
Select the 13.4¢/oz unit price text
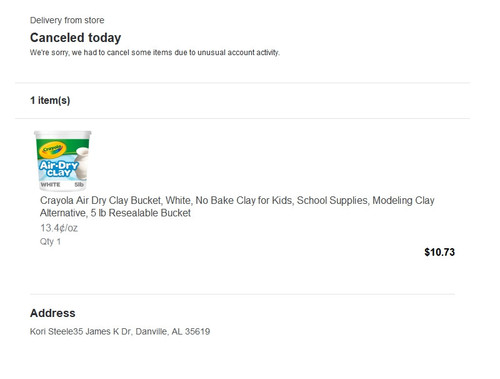coord(59,228)
